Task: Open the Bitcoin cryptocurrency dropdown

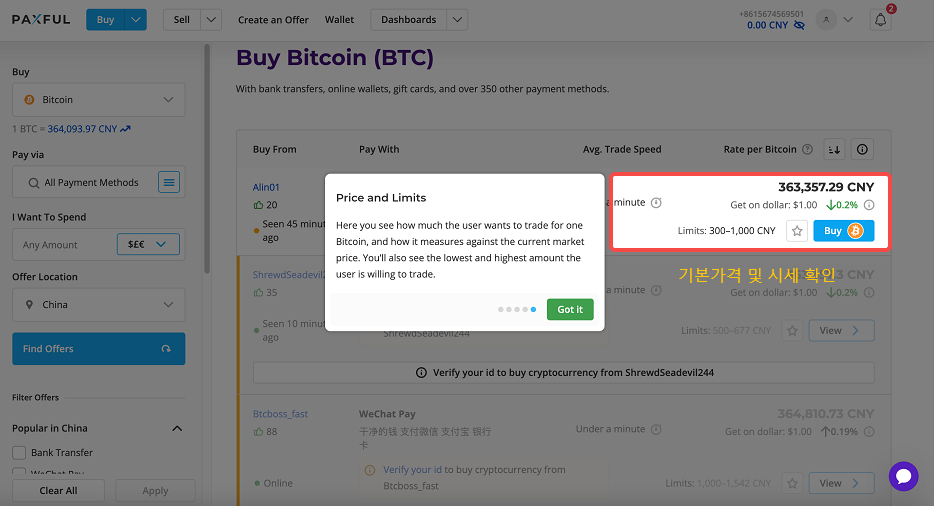Action: 99,100
